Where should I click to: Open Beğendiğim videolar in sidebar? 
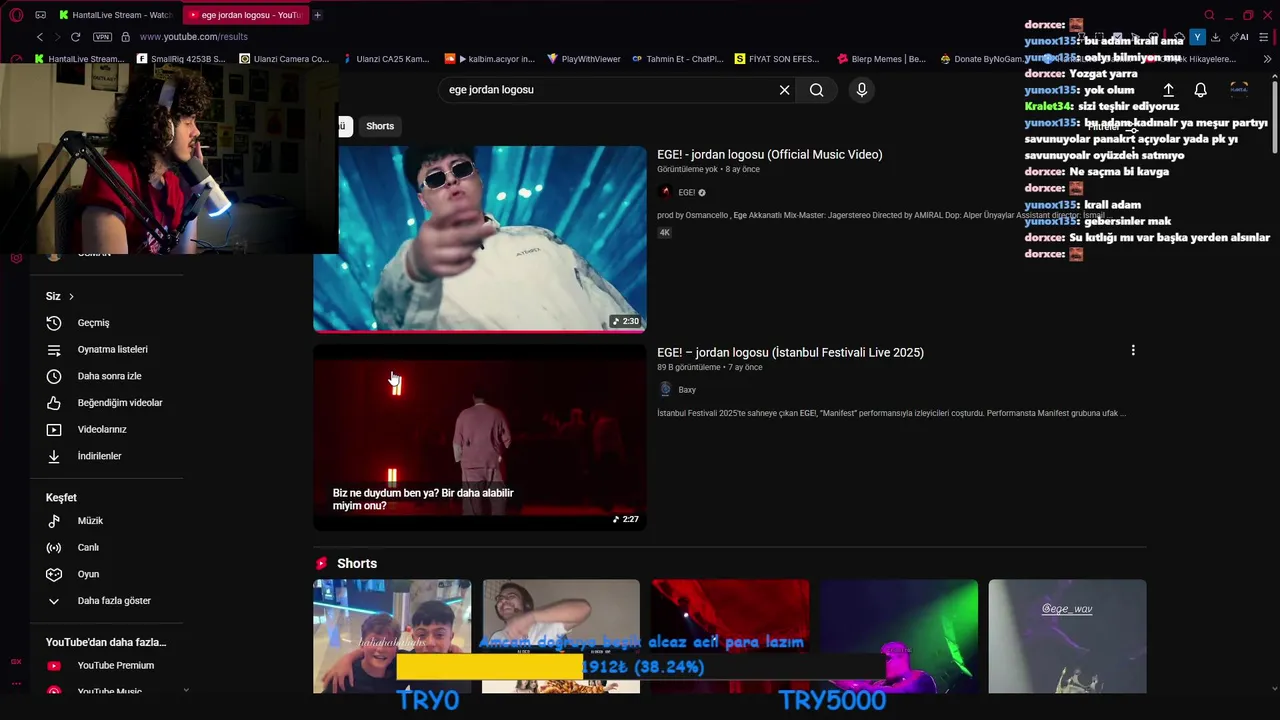click(x=107, y=403)
